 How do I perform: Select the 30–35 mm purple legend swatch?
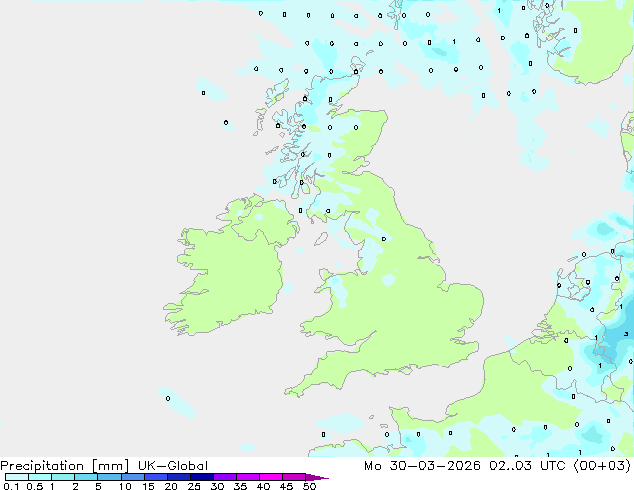pyautogui.click(x=224, y=477)
